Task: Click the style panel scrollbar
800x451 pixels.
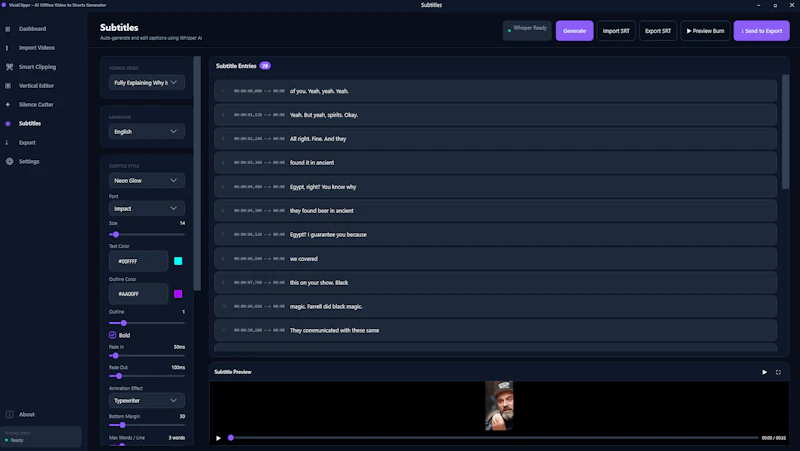Action: coord(197,173)
